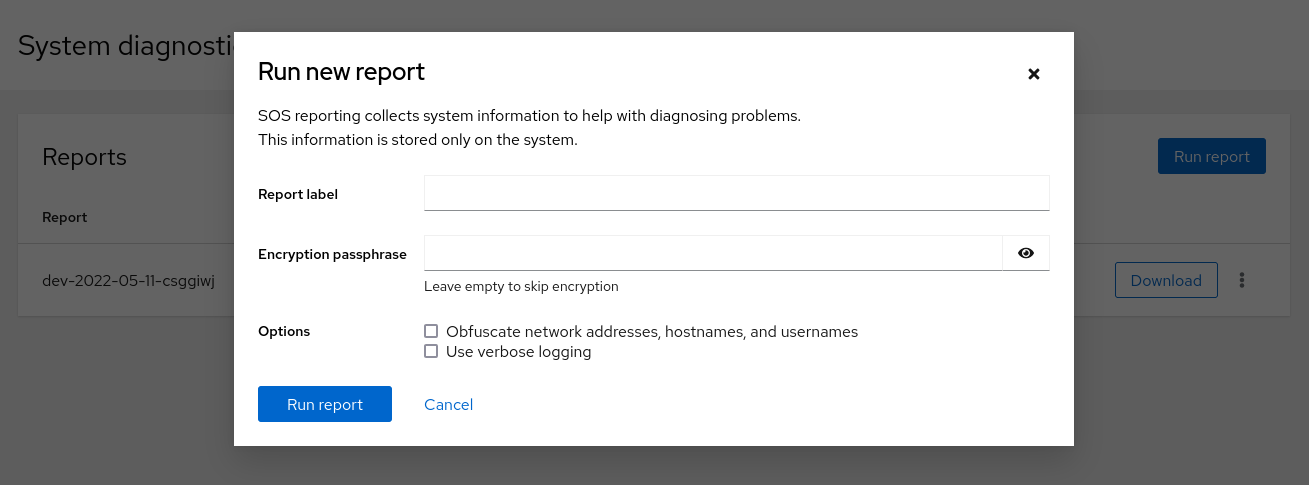Image resolution: width=1309 pixels, height=485 pixels.
Task: Cancel the new report dialog
Action: (x=448, y=404)
